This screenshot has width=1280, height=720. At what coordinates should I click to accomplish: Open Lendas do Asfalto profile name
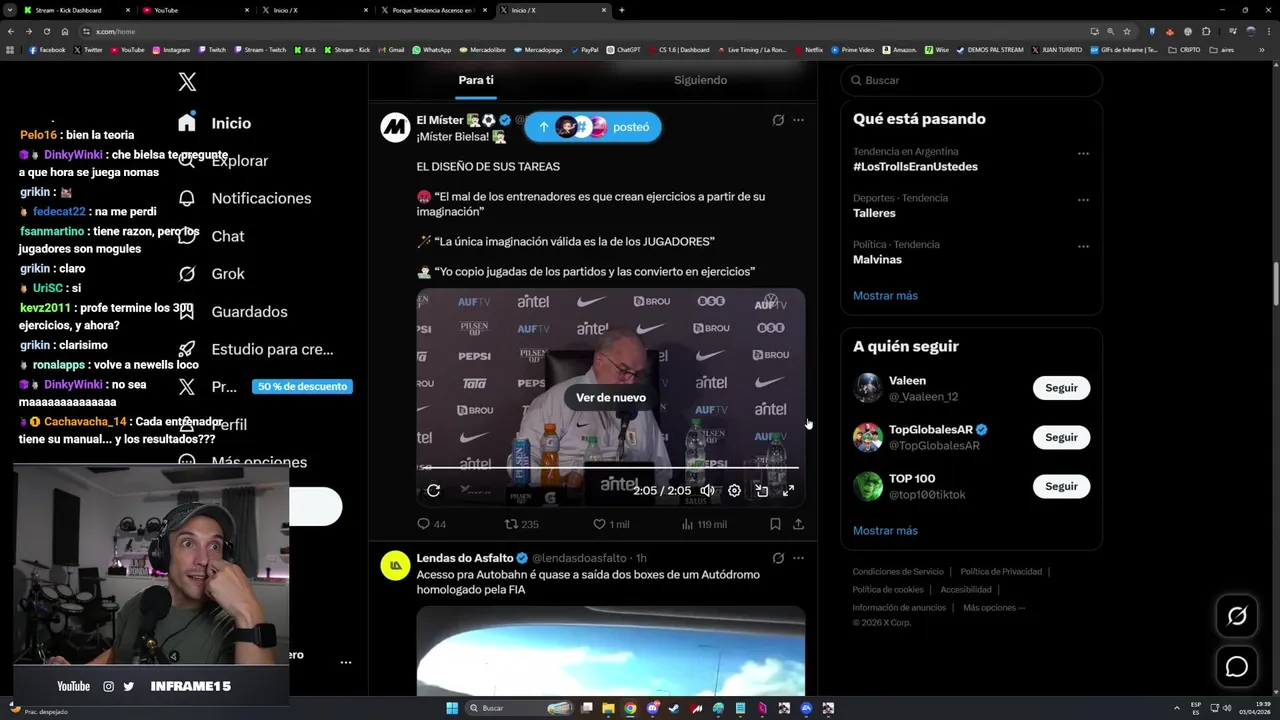pyautogui.click(x=465, y=558)
